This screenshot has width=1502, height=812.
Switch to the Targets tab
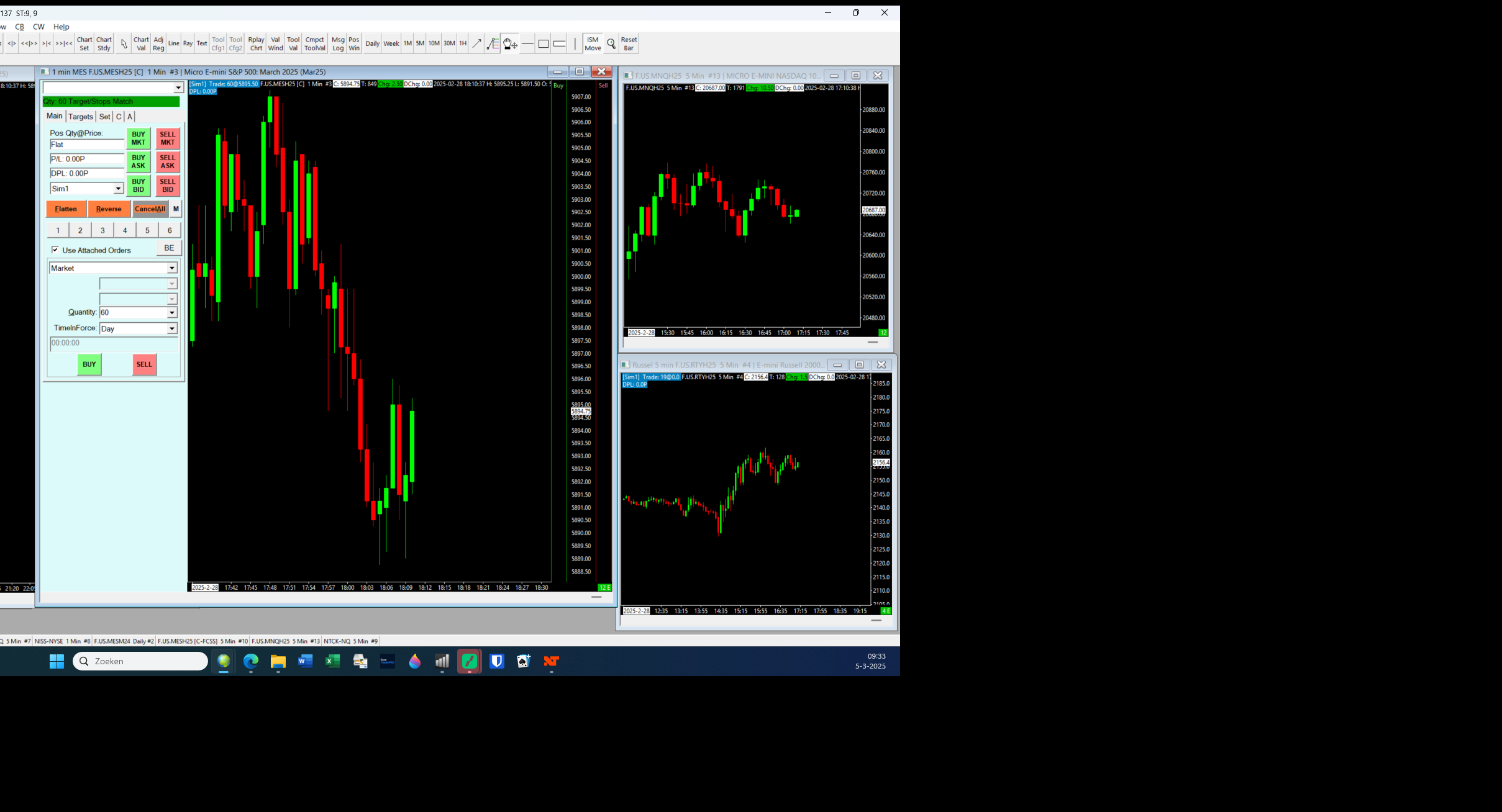point(81,117)
